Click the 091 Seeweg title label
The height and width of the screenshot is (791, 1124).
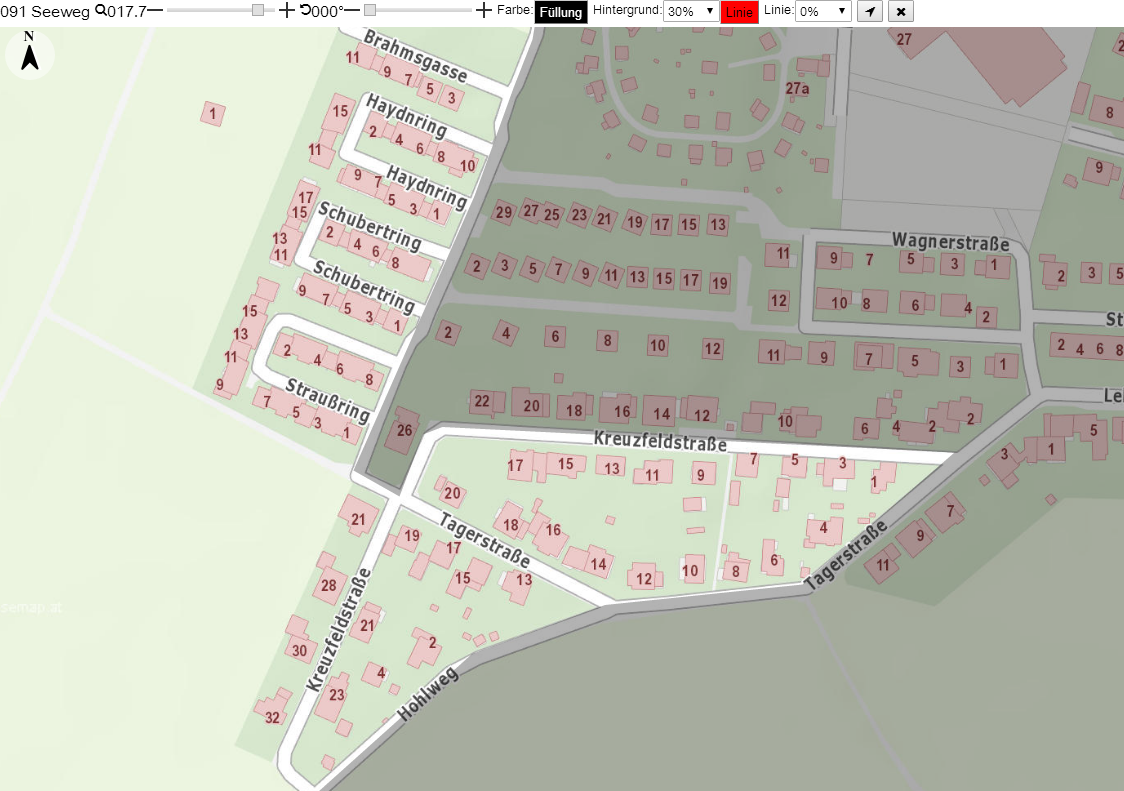44,11
